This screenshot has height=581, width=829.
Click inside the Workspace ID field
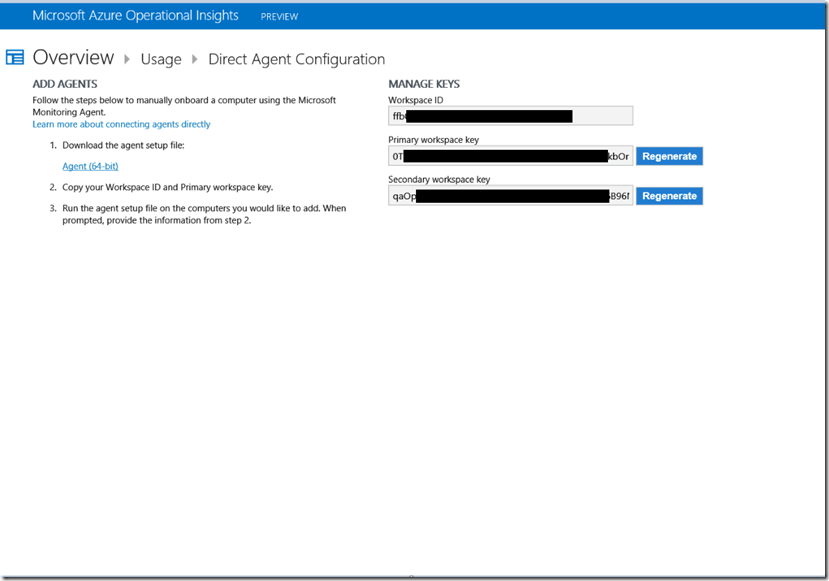pos(510,116)
